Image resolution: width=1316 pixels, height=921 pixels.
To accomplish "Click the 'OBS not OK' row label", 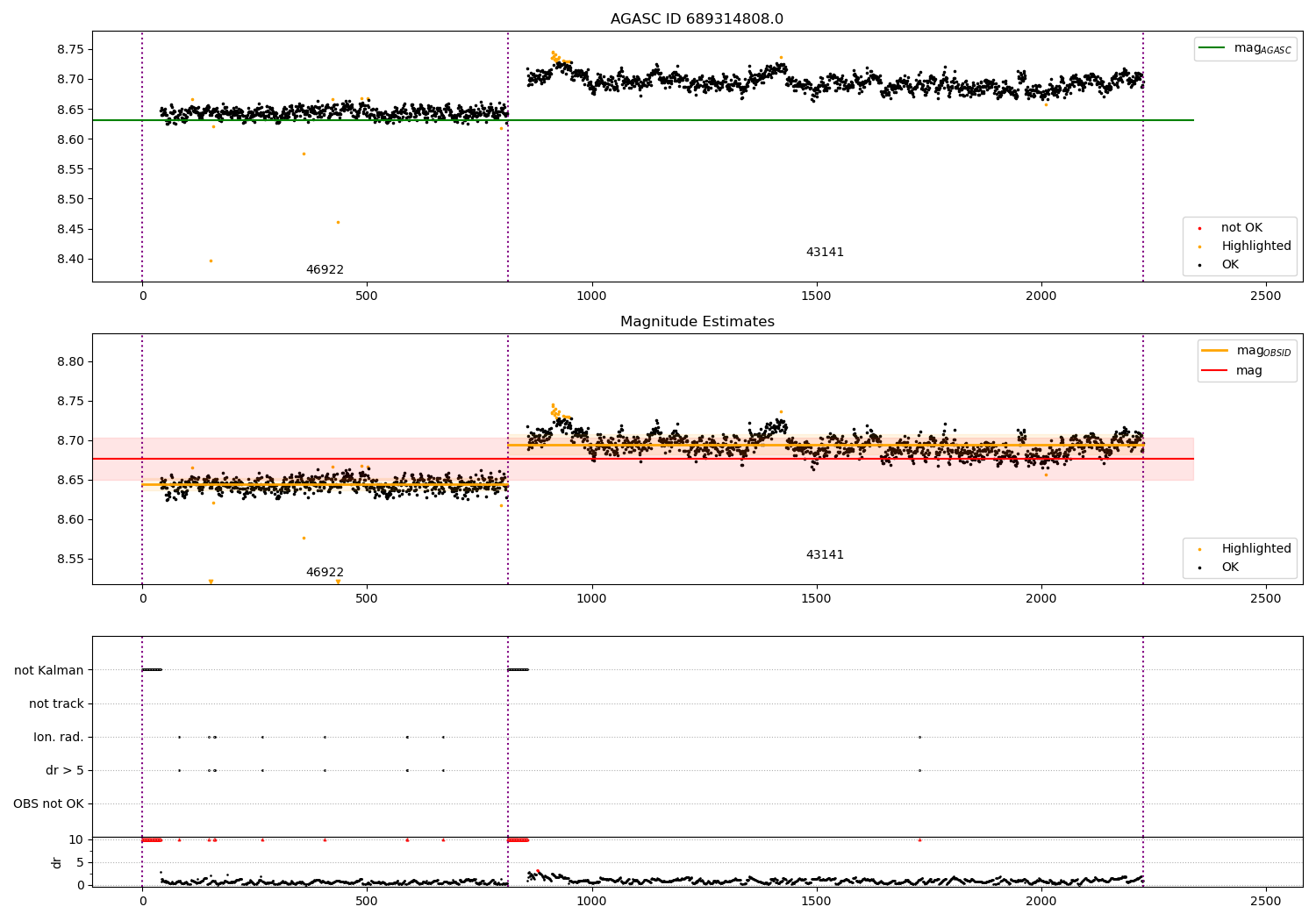I will (x=48, y=804).
